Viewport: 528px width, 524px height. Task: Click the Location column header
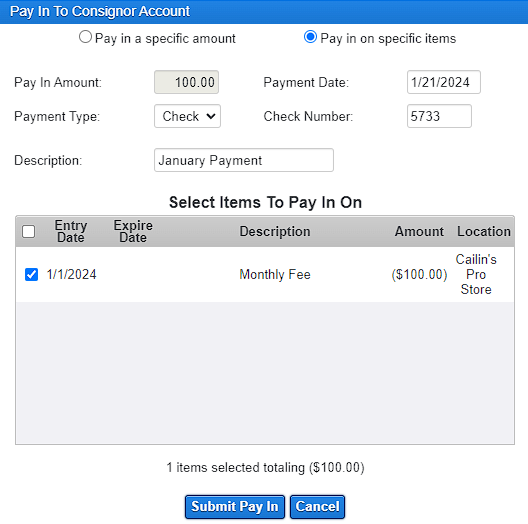484,231
